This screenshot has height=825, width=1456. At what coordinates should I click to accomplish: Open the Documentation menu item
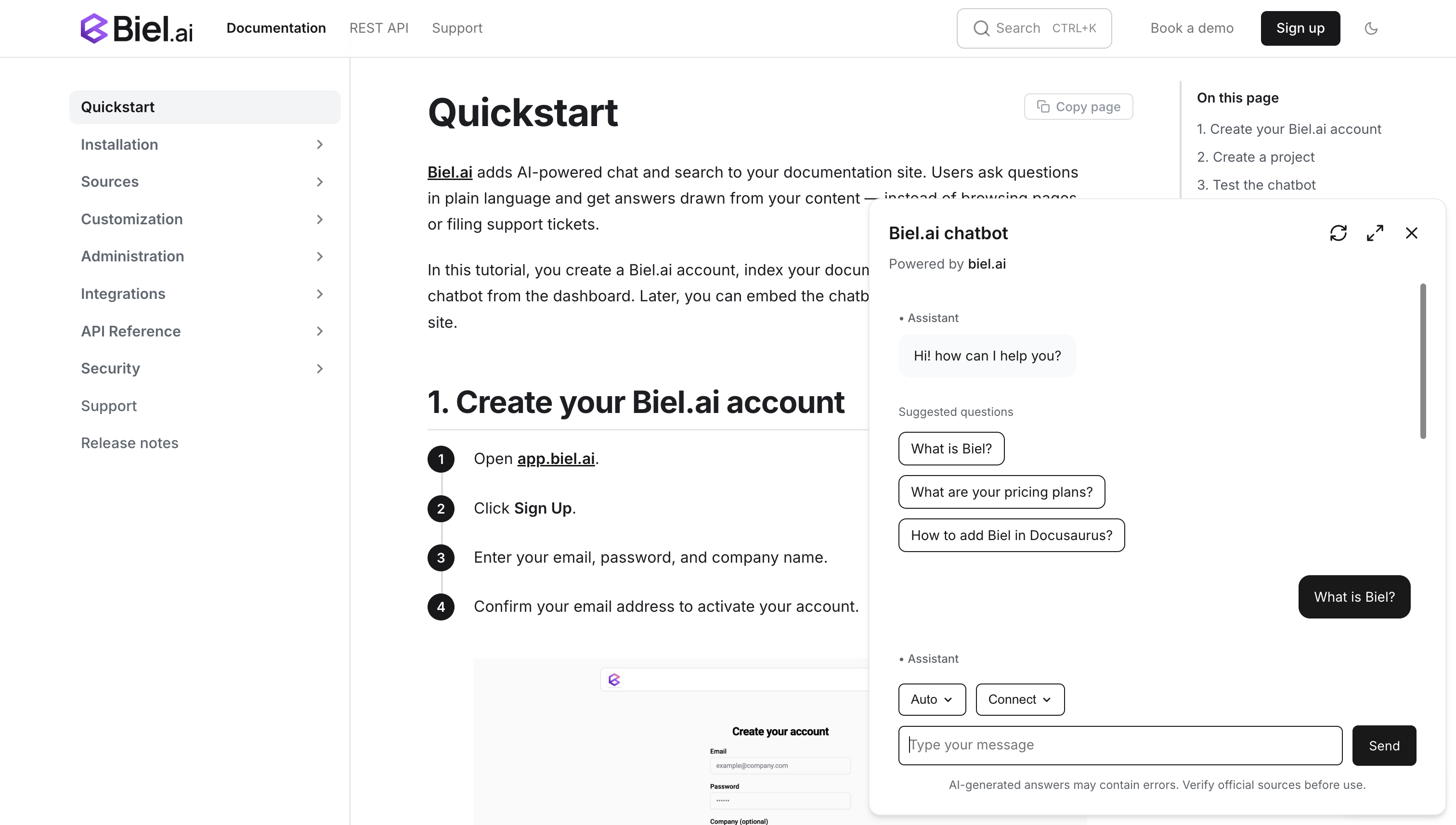click(x=275, y=28)
